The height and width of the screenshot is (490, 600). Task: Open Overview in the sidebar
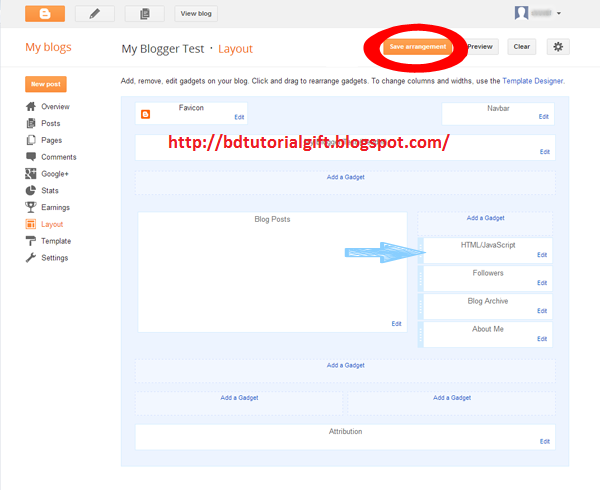tap(55, 106)
